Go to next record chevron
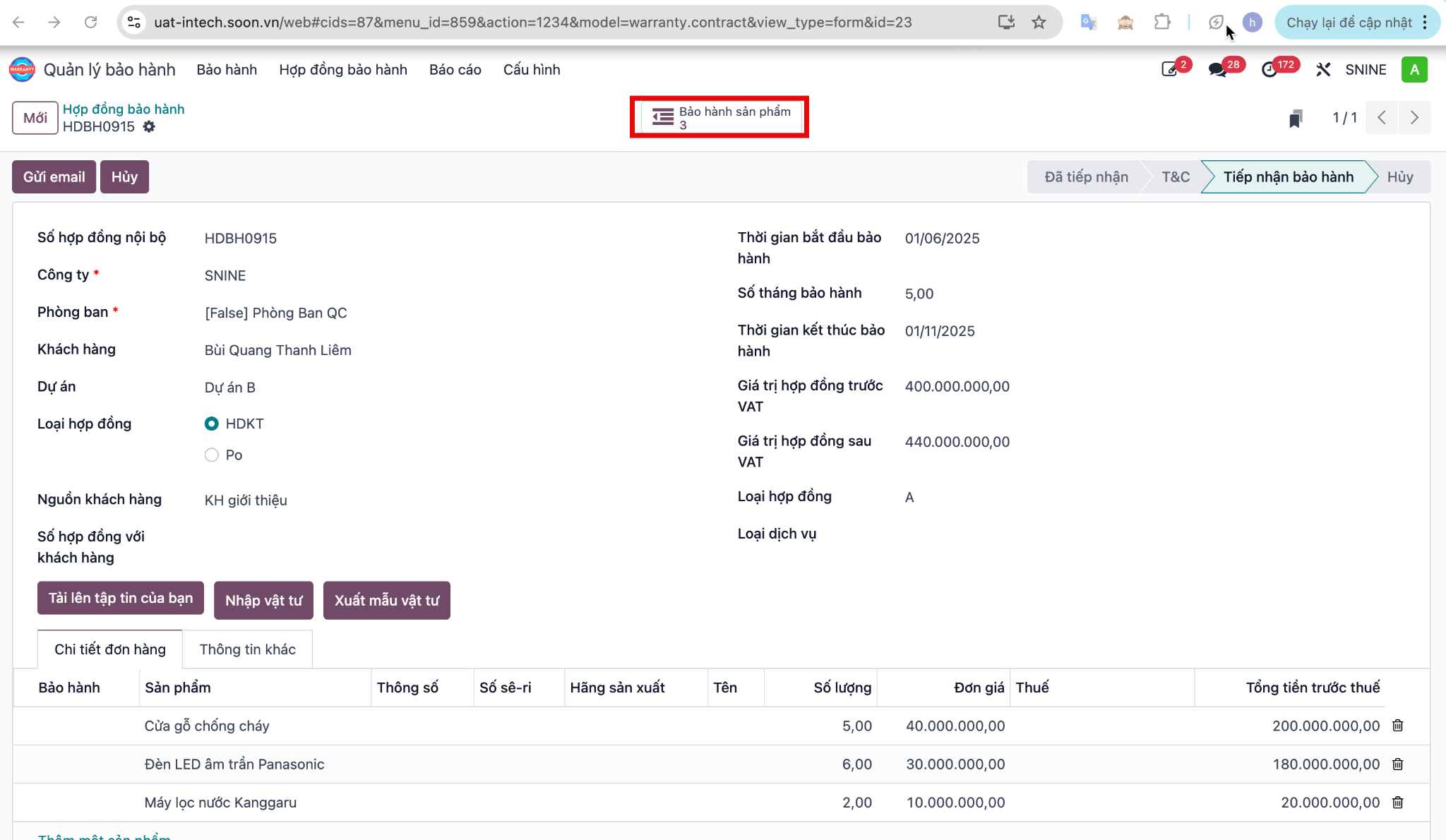Screen dimensions: 1446x840 click(1414, 117)
